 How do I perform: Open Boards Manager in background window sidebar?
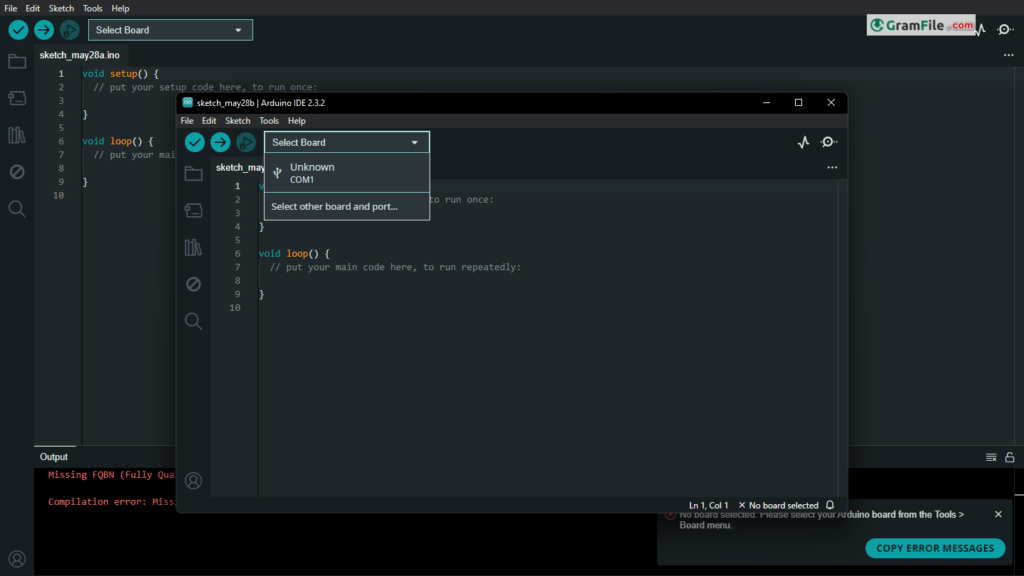[x=17, y=98]
